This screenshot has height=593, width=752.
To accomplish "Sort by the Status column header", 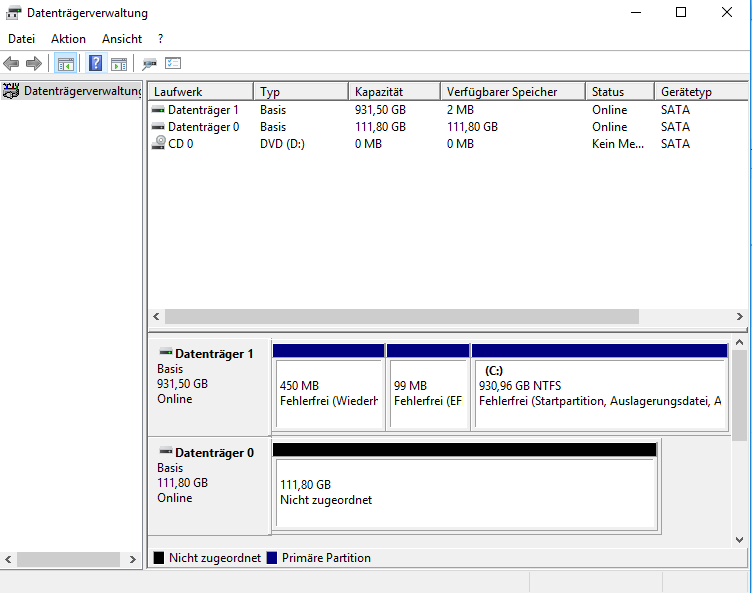I will tap(620, 92).
